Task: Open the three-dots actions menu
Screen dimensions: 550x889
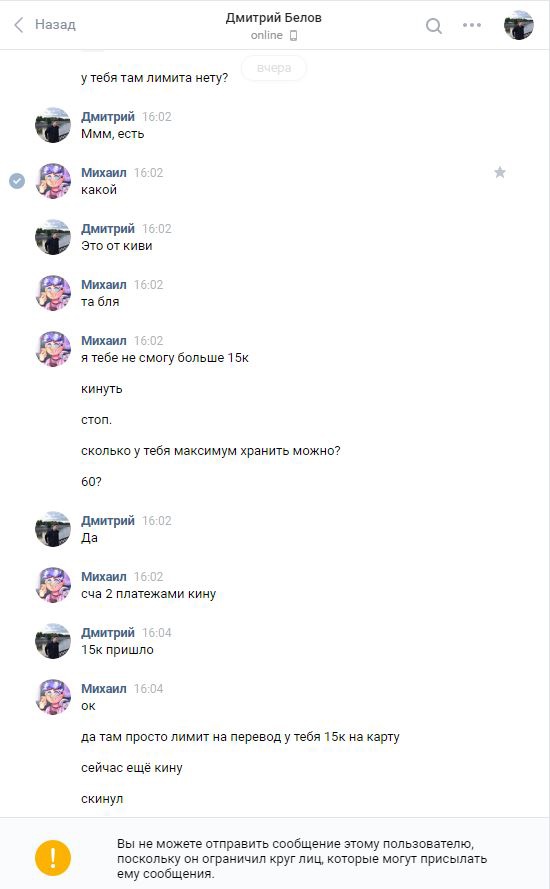Action: (472, 25)
